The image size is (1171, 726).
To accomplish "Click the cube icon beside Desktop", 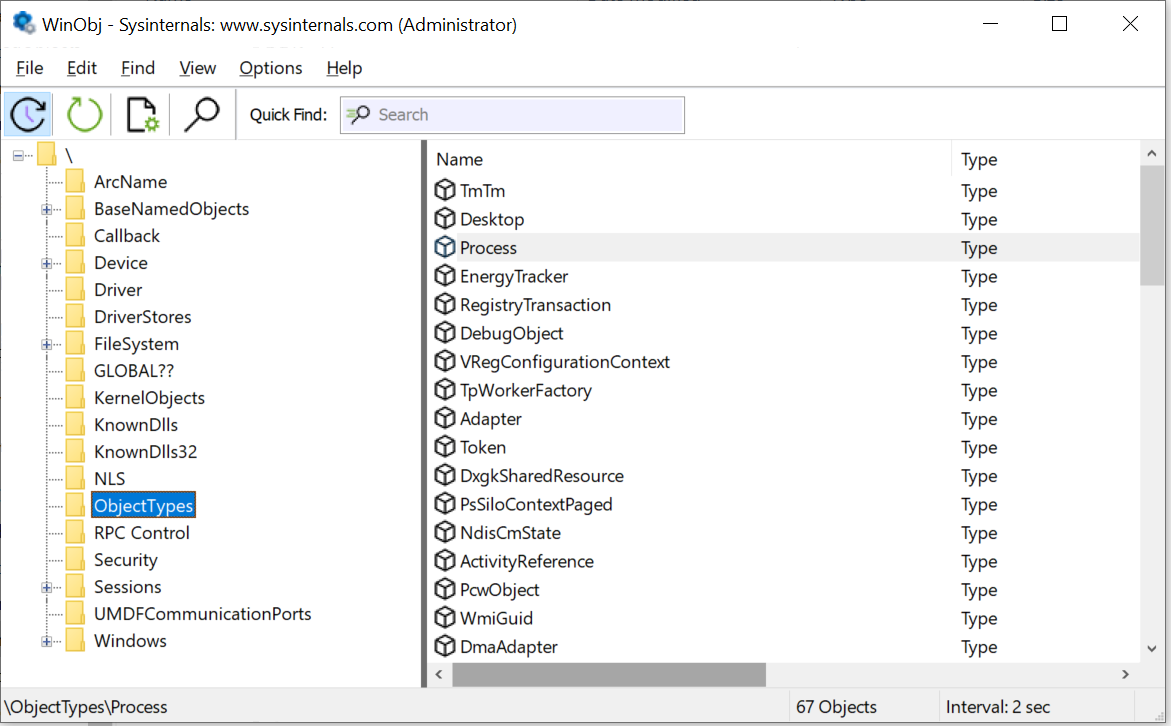I will pos(445,218).
